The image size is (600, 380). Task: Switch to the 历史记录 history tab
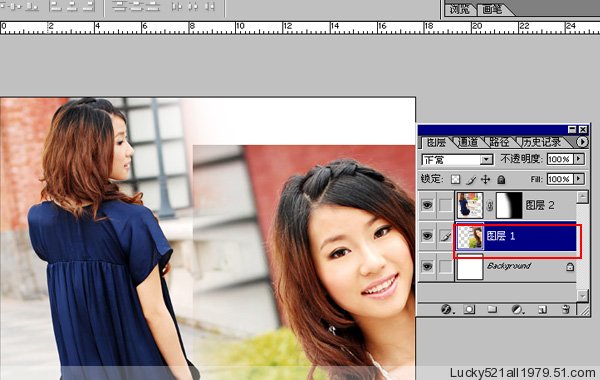(x=541, y=142)
